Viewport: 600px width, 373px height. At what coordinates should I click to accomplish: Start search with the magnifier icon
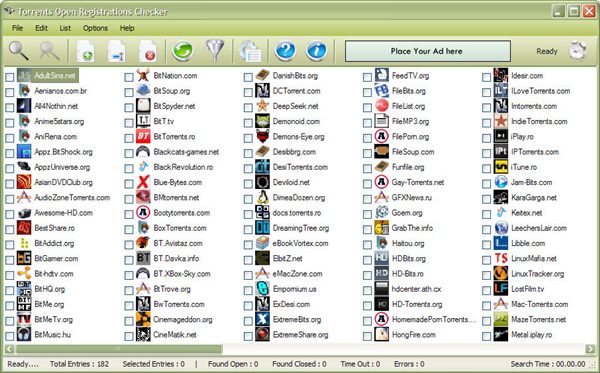point(19,50)
